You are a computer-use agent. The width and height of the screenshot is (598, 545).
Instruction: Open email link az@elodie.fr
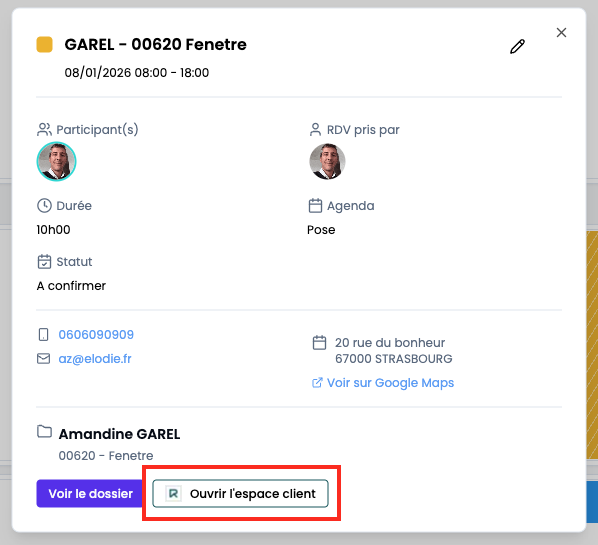(x=95, y=359)
